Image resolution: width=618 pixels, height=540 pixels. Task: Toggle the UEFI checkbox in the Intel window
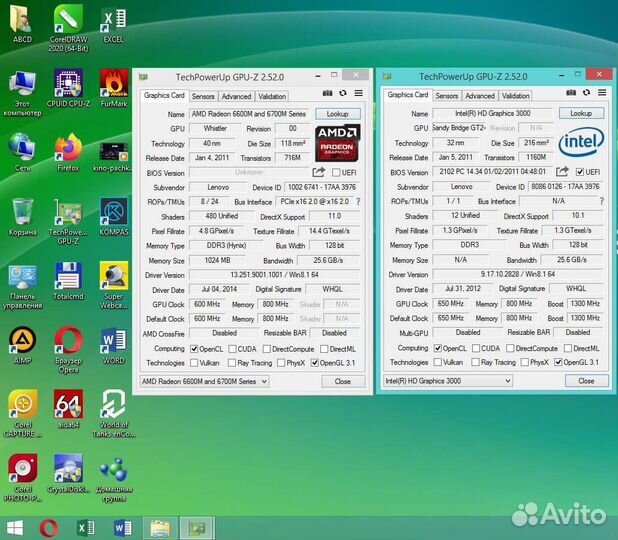click(579, 172)
